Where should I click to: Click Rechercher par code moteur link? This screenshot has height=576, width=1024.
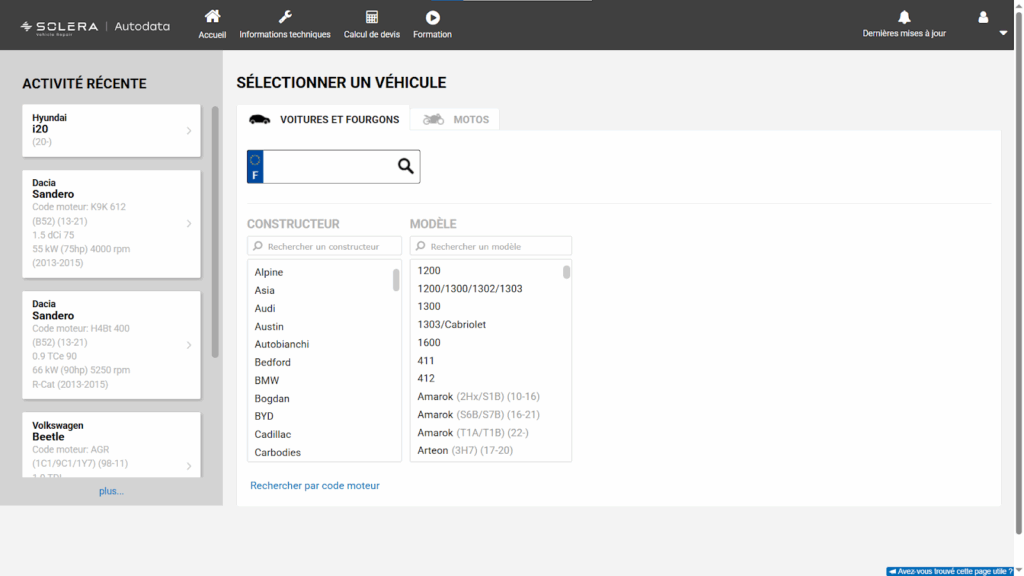(x=315, y=485)
